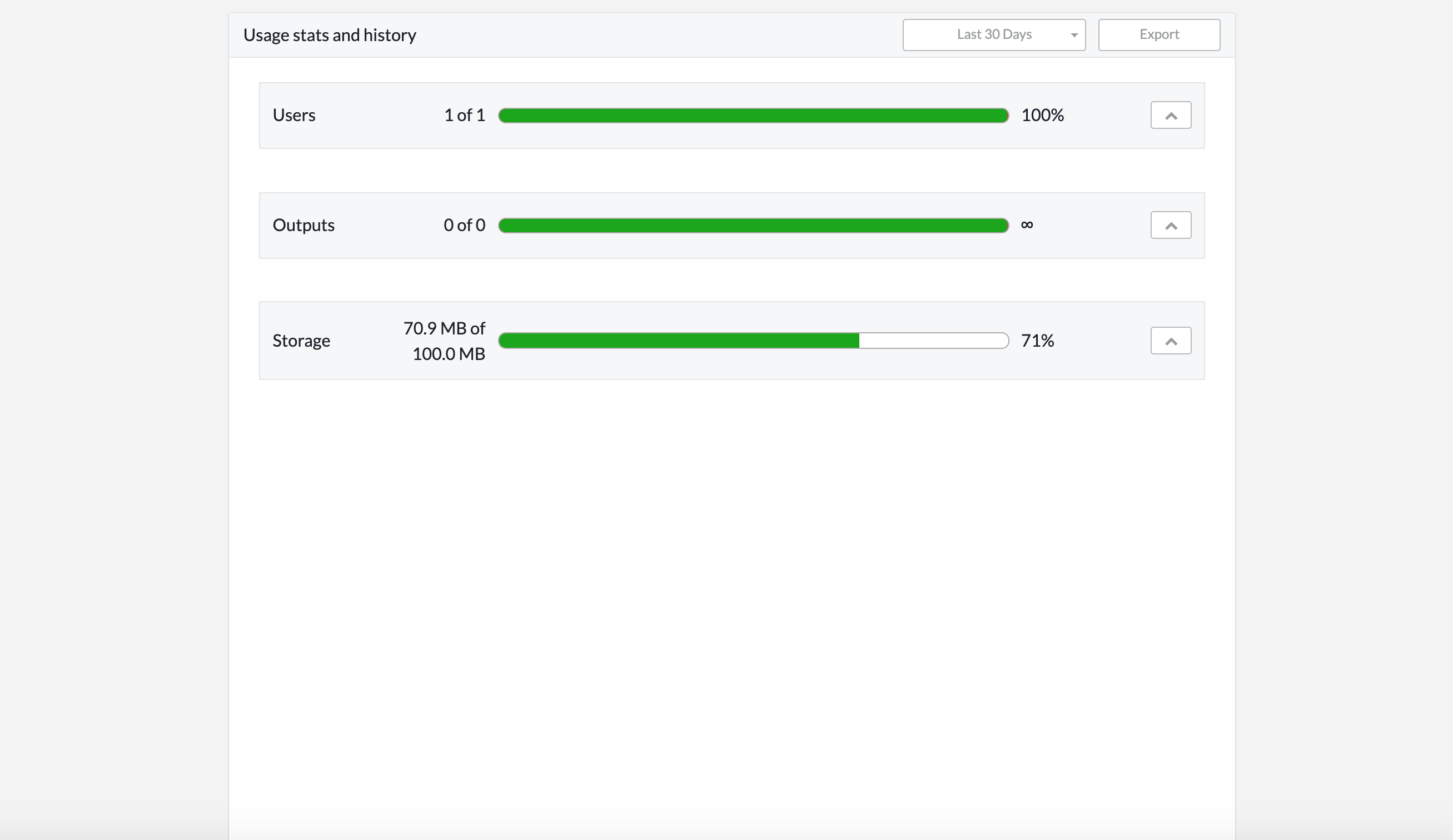1453x840 pixels.
Task: Open the Last 30 Days dropdown
Action: coord(994,35)
